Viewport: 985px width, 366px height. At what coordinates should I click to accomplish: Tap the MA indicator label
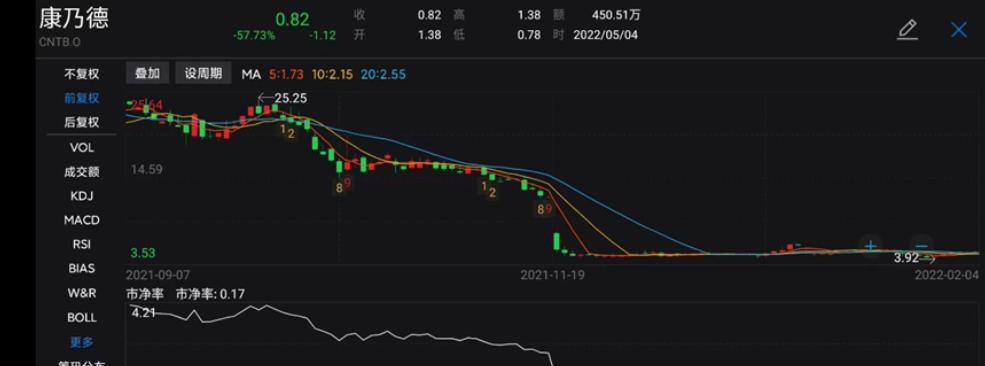point(251,75)
